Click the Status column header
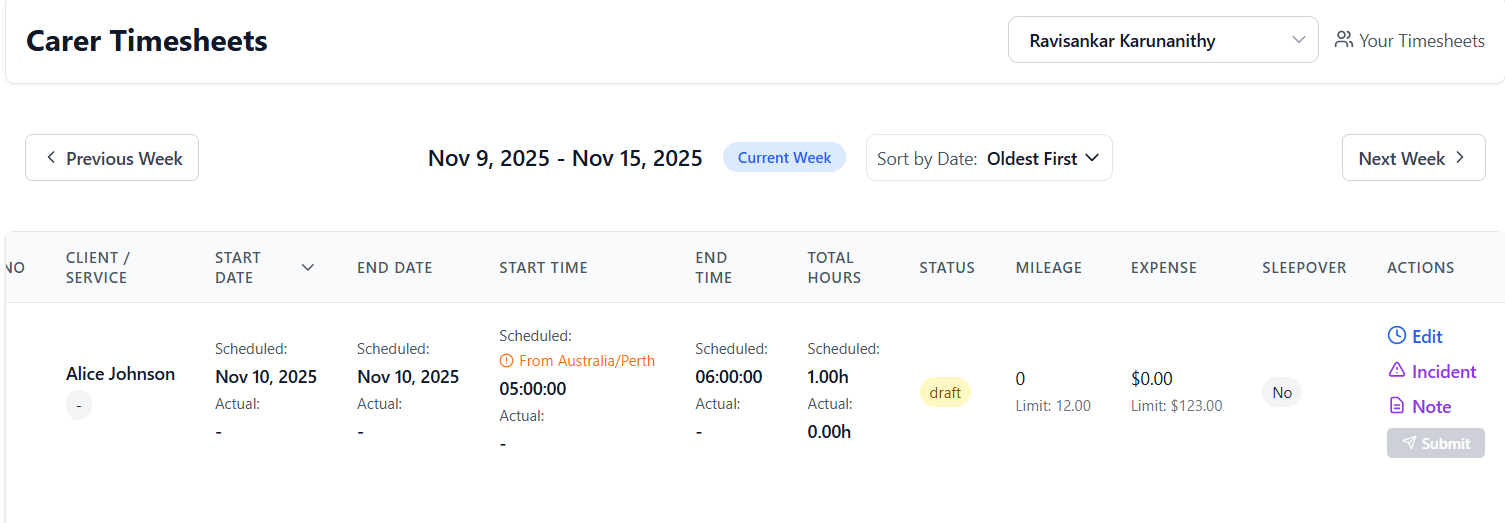Viewport: 1505px width, 523px height. pos(947,267)
